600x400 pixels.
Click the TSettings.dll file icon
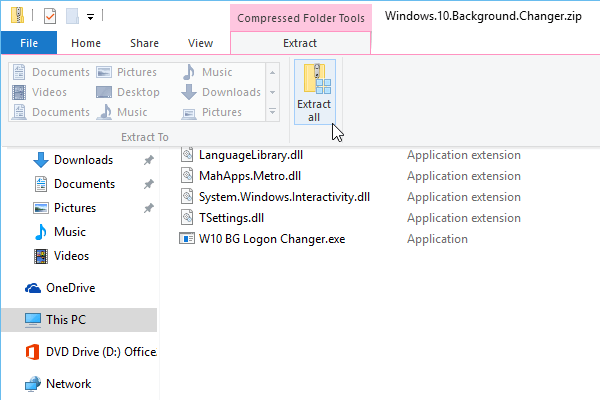pyautogui.click(x=187, y=218)
